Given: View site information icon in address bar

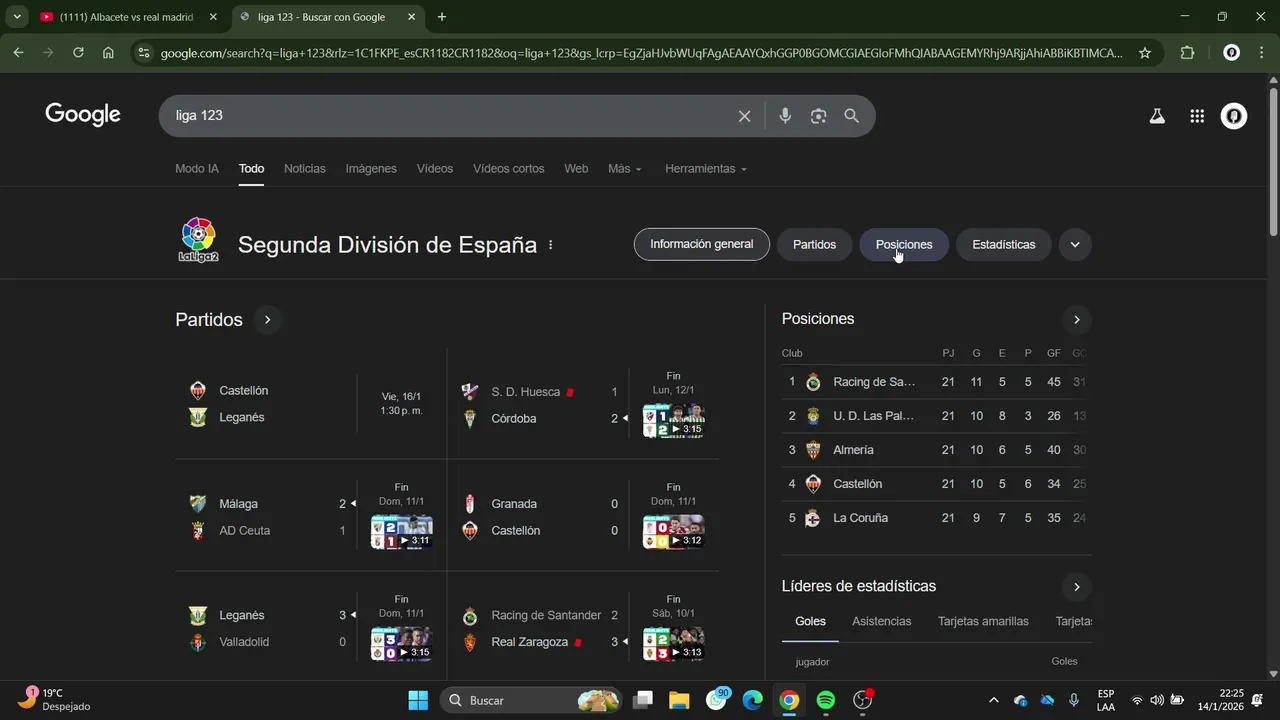Looking at the screenshot, I should 144,53.
